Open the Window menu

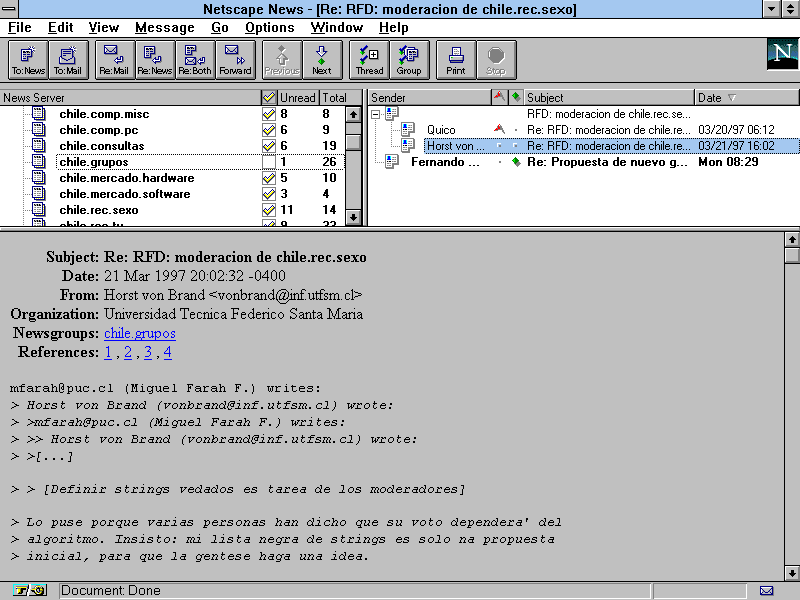point(337,28)
